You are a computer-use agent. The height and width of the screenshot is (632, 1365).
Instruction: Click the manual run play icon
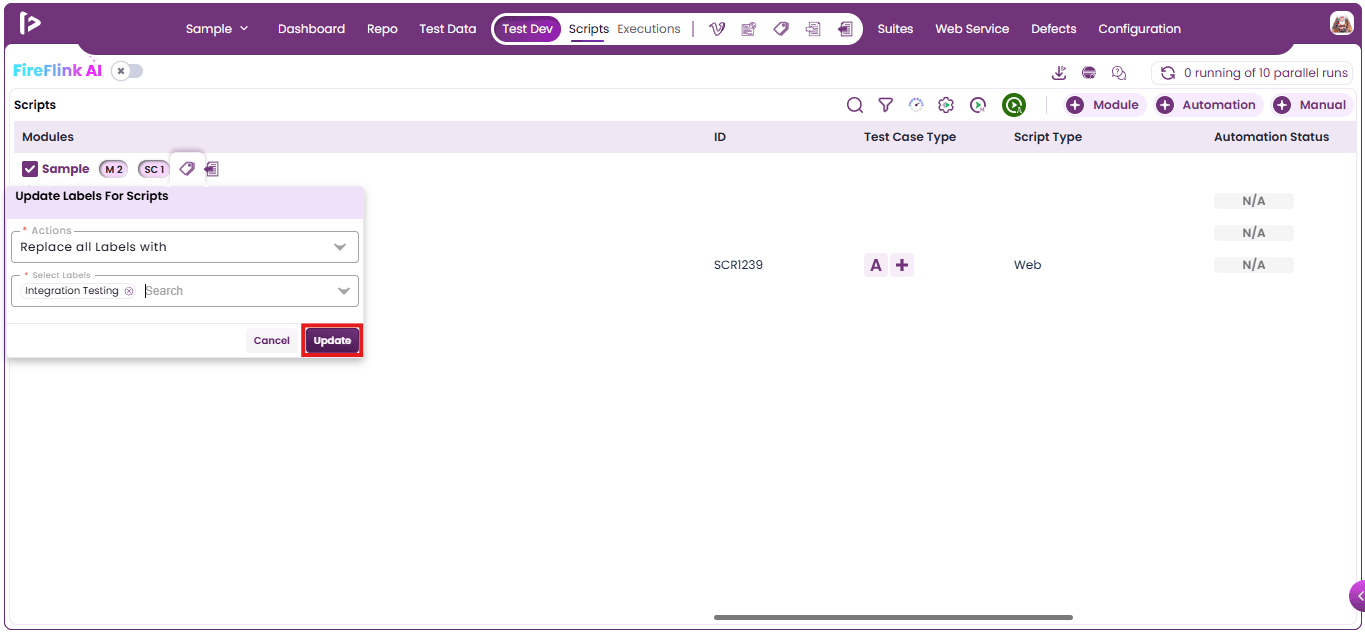(978, 105)
